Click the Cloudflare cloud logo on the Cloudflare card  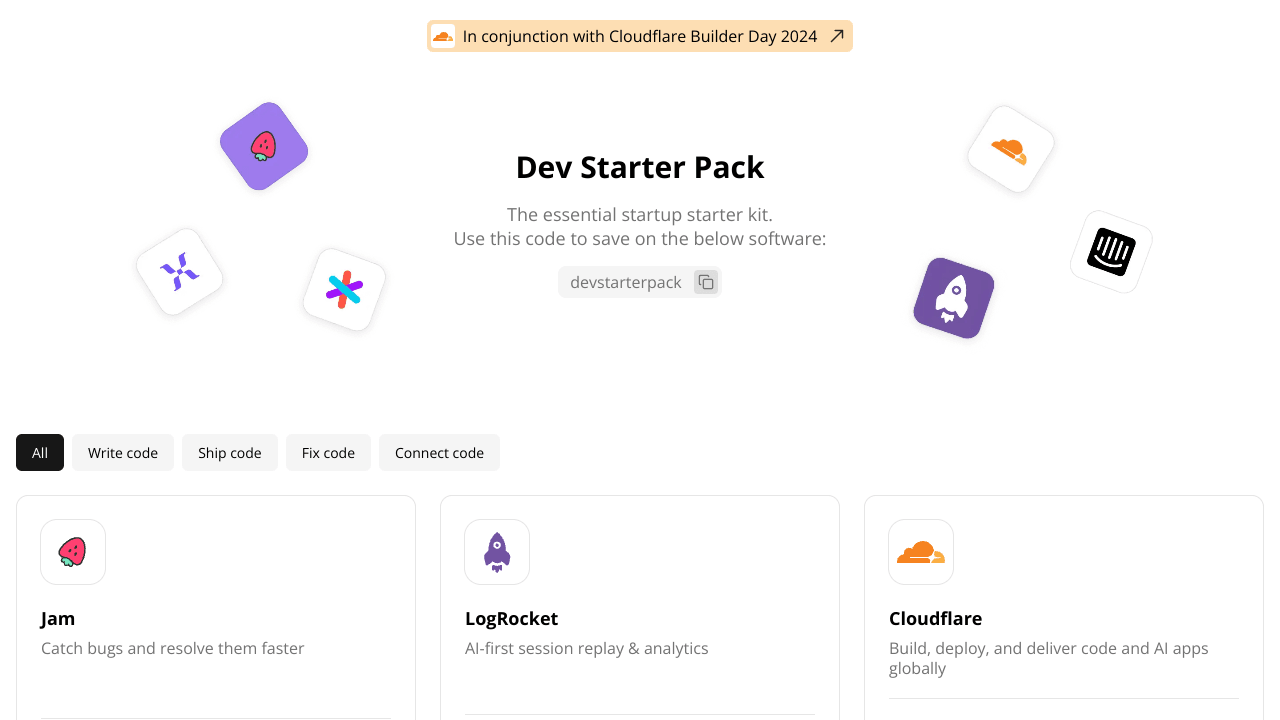pyautogui.click(x=921, y=551)
